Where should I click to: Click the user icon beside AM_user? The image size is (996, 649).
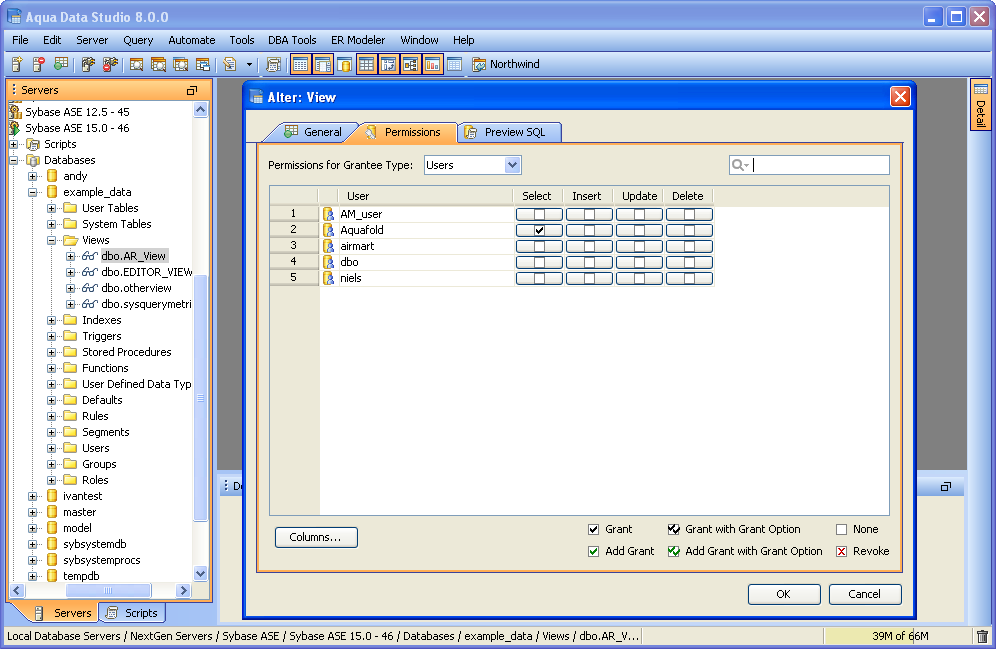tap(328, 214)
